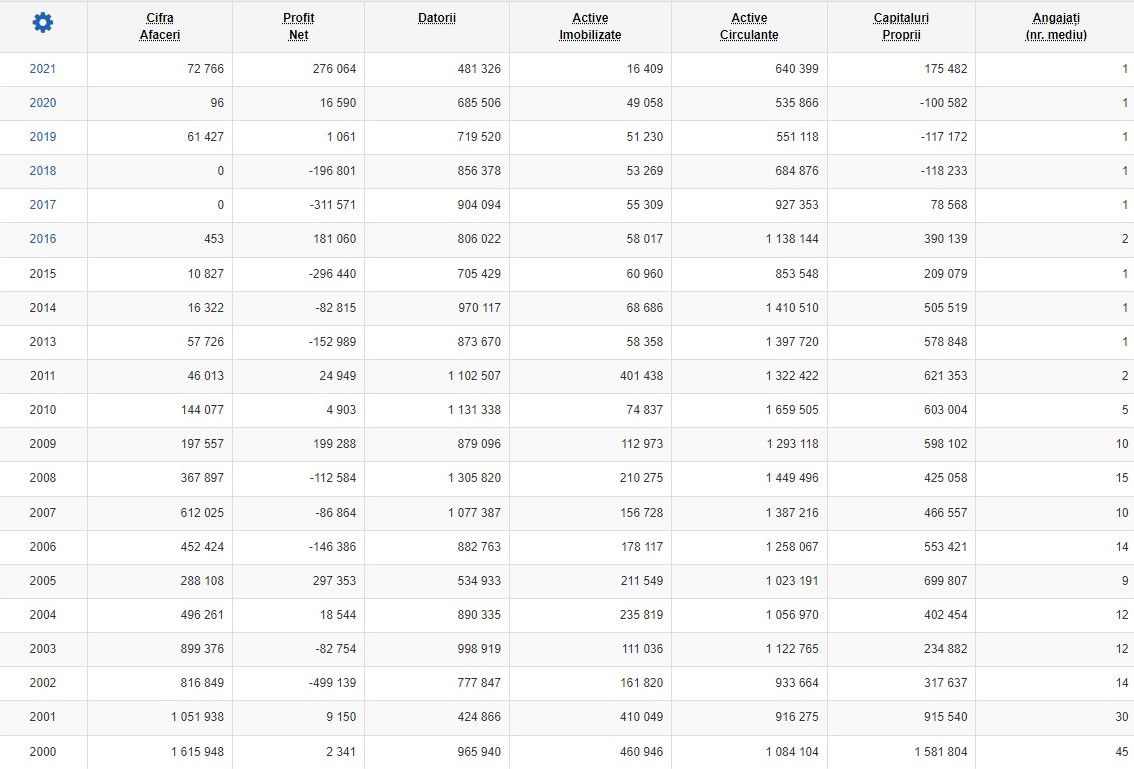
Task: Click the Datorii column header
Action: click(437, 18)
